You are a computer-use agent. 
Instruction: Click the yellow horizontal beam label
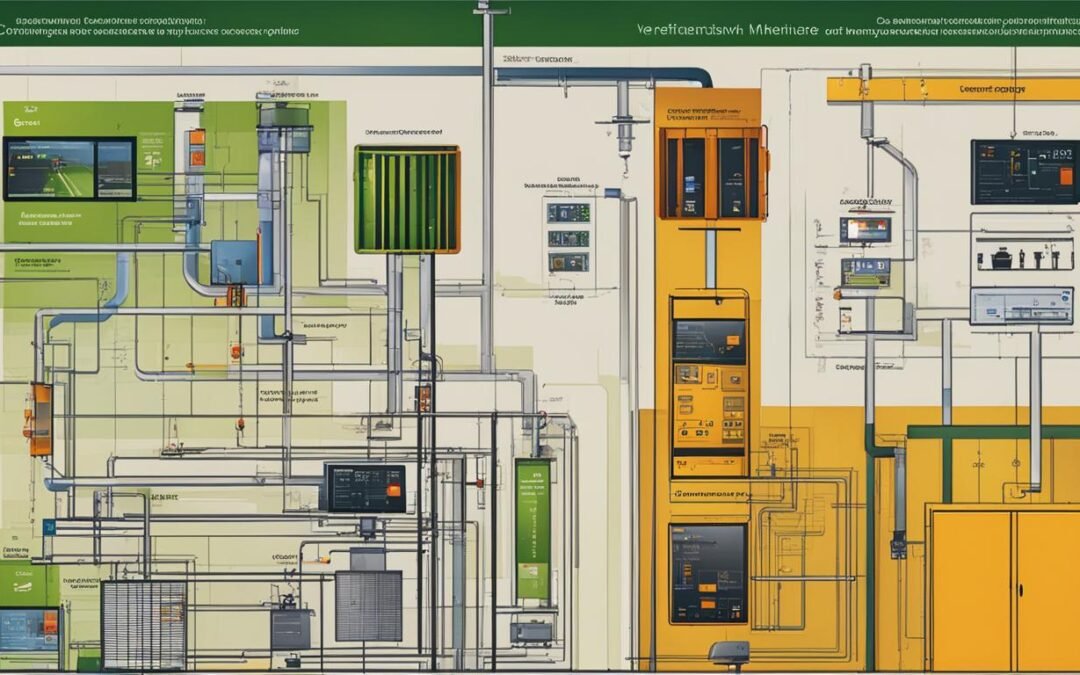(x=952, y=90)
